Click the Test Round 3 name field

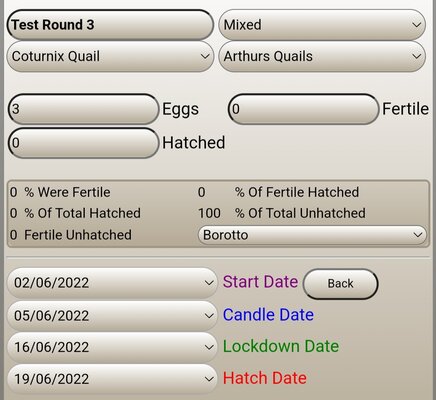click(x=110, y=25)
